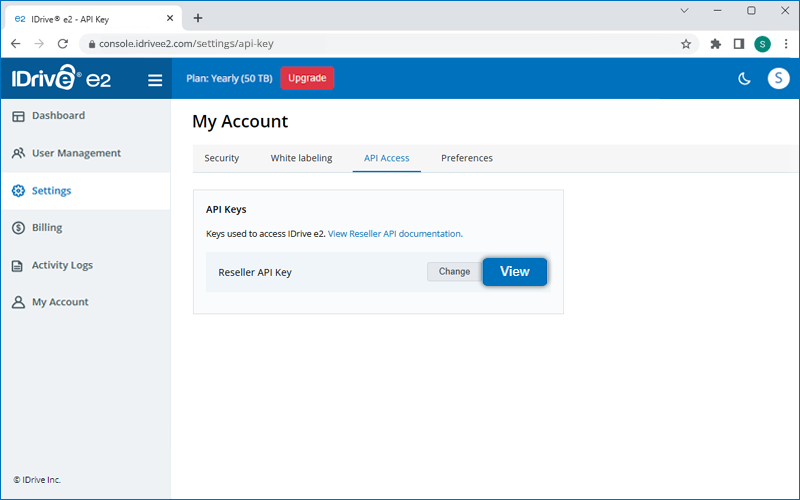Click the Settings gear icon in sidebar
The image size is (800, 500).
pyautogui.click(x=18, y=191)
